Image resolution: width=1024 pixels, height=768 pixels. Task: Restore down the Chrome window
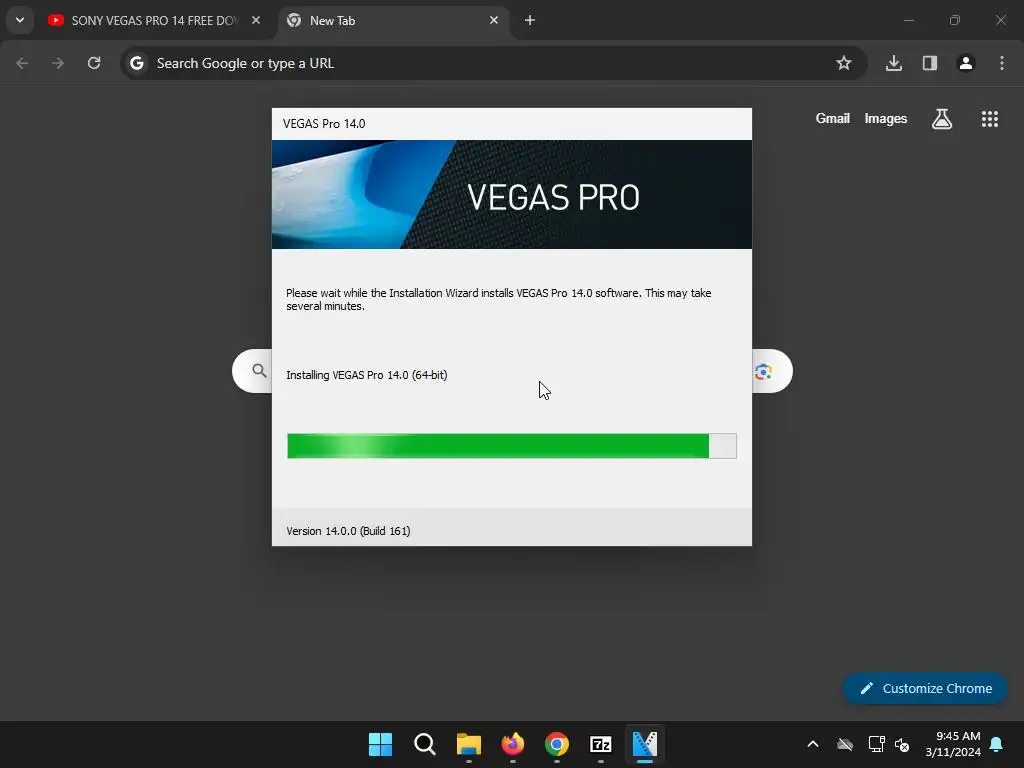click(955, 20)
